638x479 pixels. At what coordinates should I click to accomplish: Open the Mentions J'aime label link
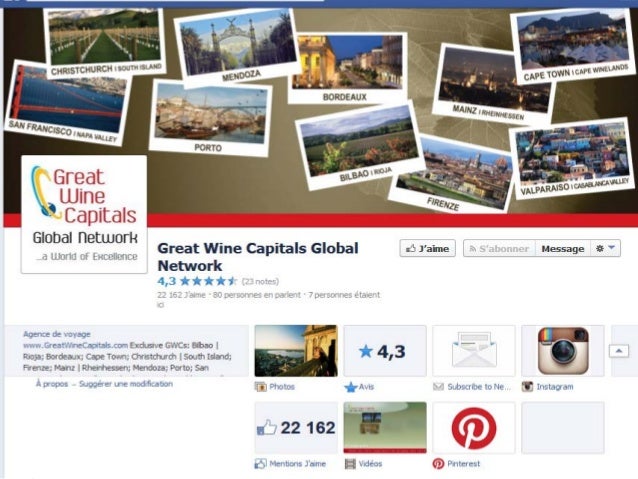coord(297,464)
